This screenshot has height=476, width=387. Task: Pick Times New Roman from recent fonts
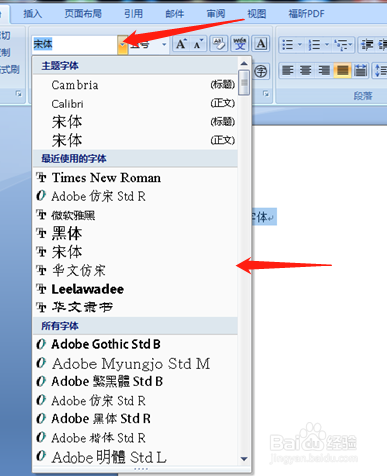(x=135, y=178)
